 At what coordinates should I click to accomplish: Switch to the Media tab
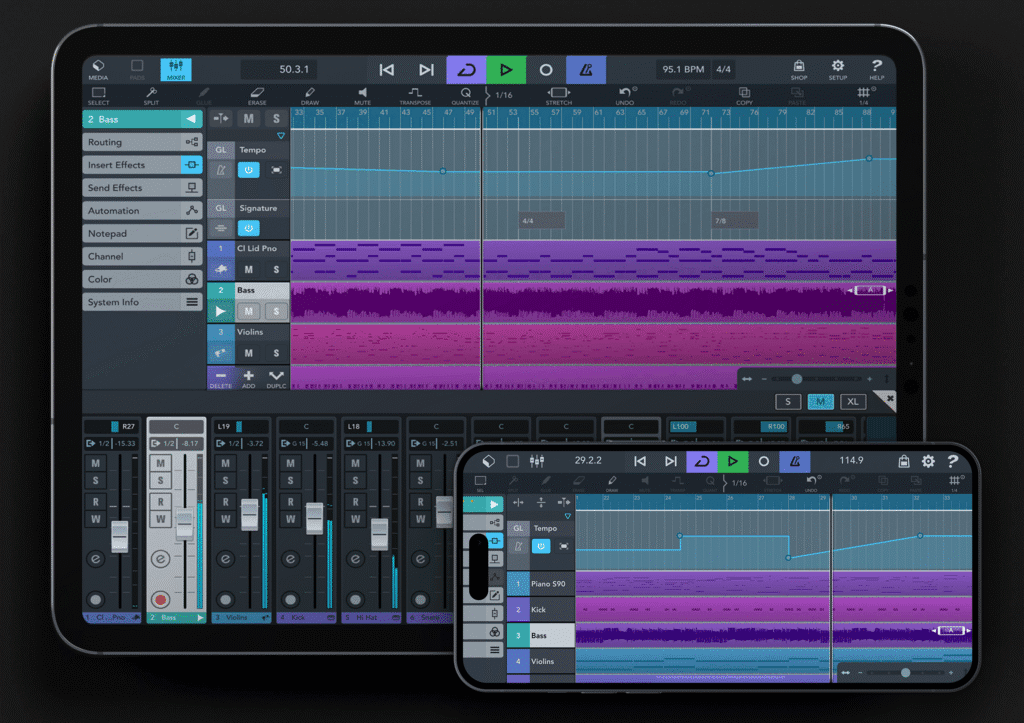coord(98,69)
